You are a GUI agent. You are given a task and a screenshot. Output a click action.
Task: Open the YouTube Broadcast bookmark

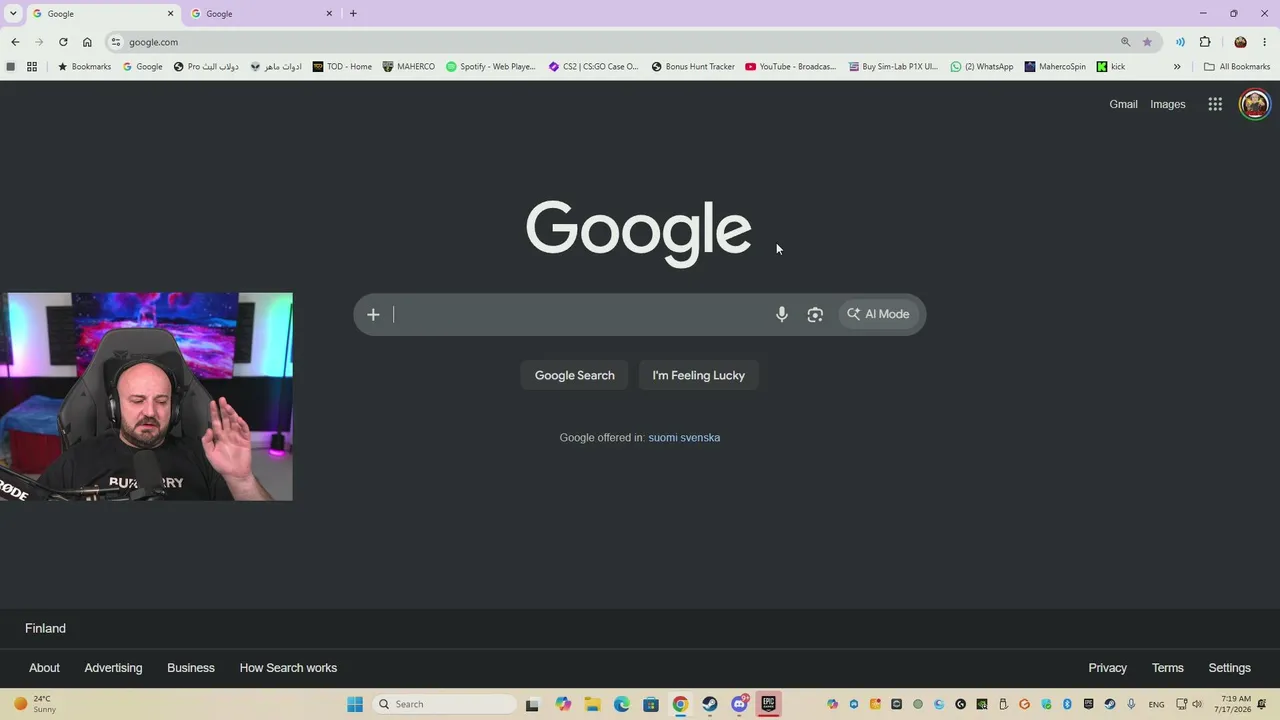pos(791,67)
